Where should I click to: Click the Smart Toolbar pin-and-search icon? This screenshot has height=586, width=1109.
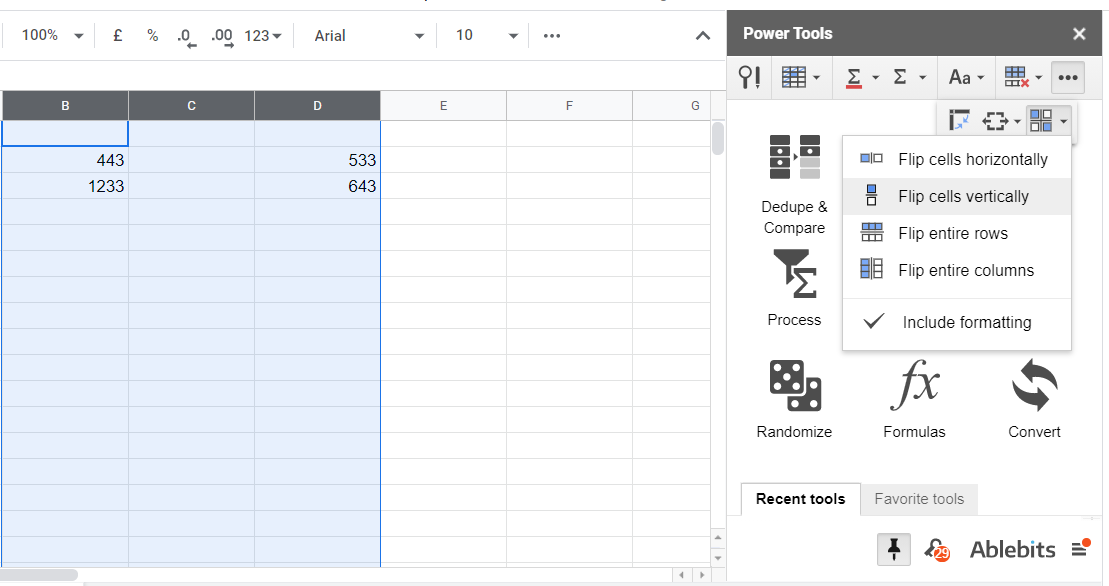coord(749,77)
